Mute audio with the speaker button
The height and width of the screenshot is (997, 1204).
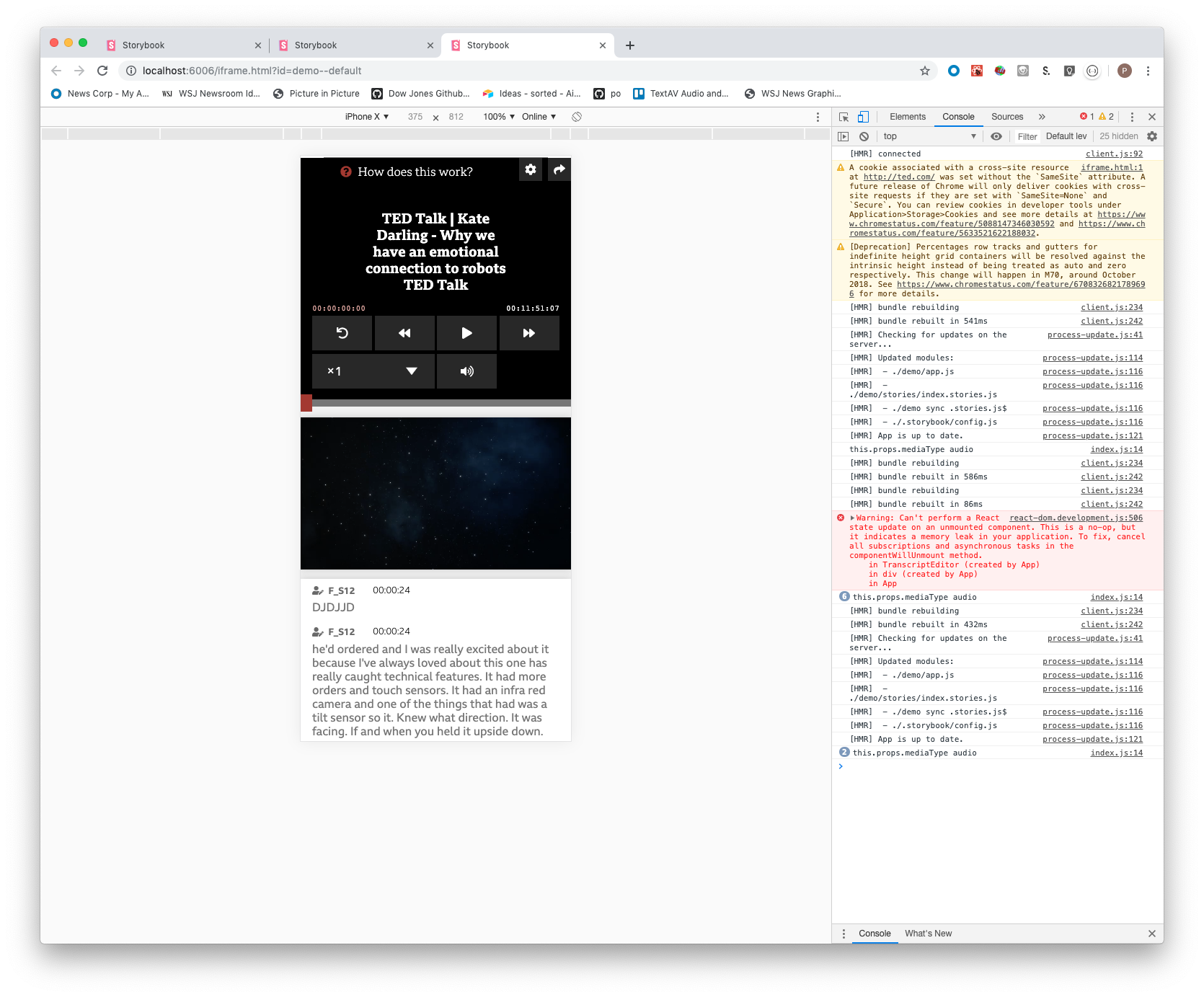pos(466,371)
